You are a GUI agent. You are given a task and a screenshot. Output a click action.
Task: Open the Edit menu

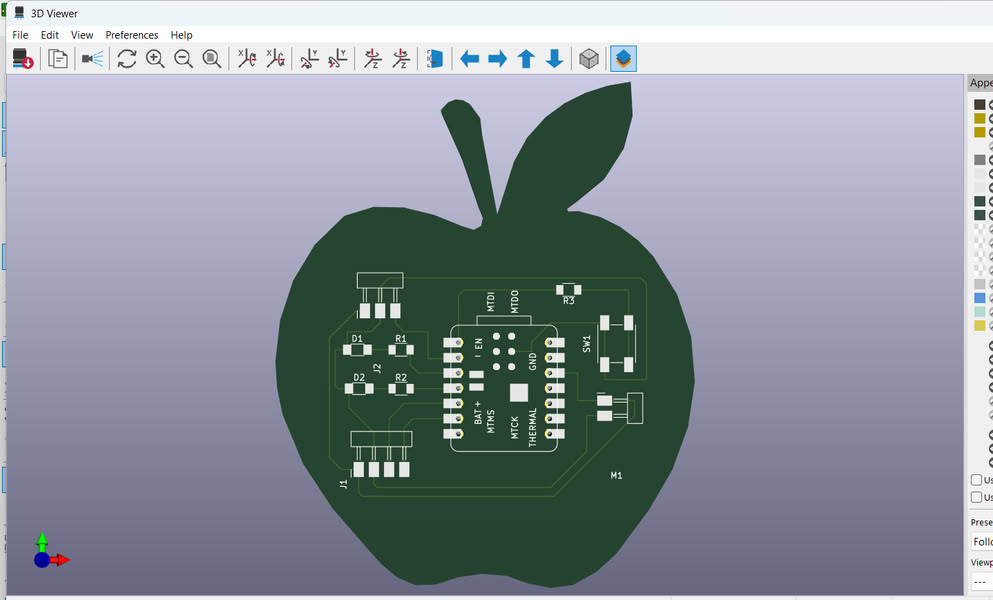49,35
